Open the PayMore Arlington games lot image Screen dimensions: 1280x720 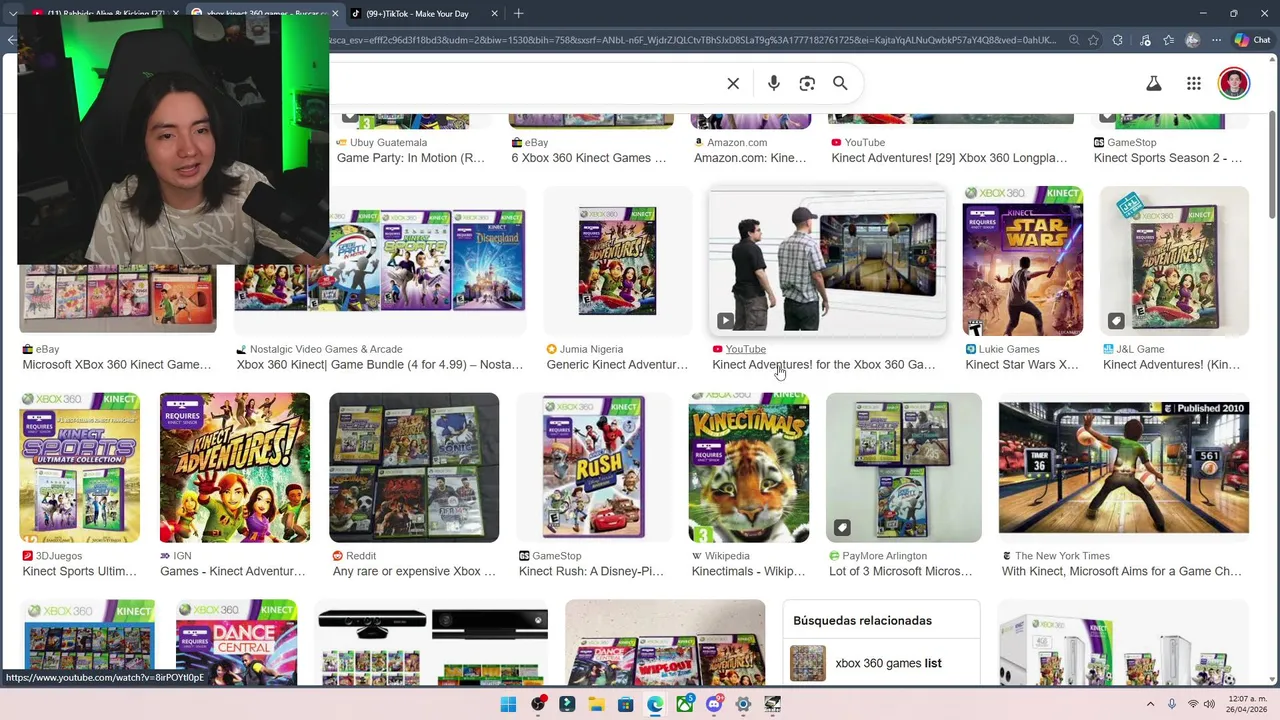point(903,467)
